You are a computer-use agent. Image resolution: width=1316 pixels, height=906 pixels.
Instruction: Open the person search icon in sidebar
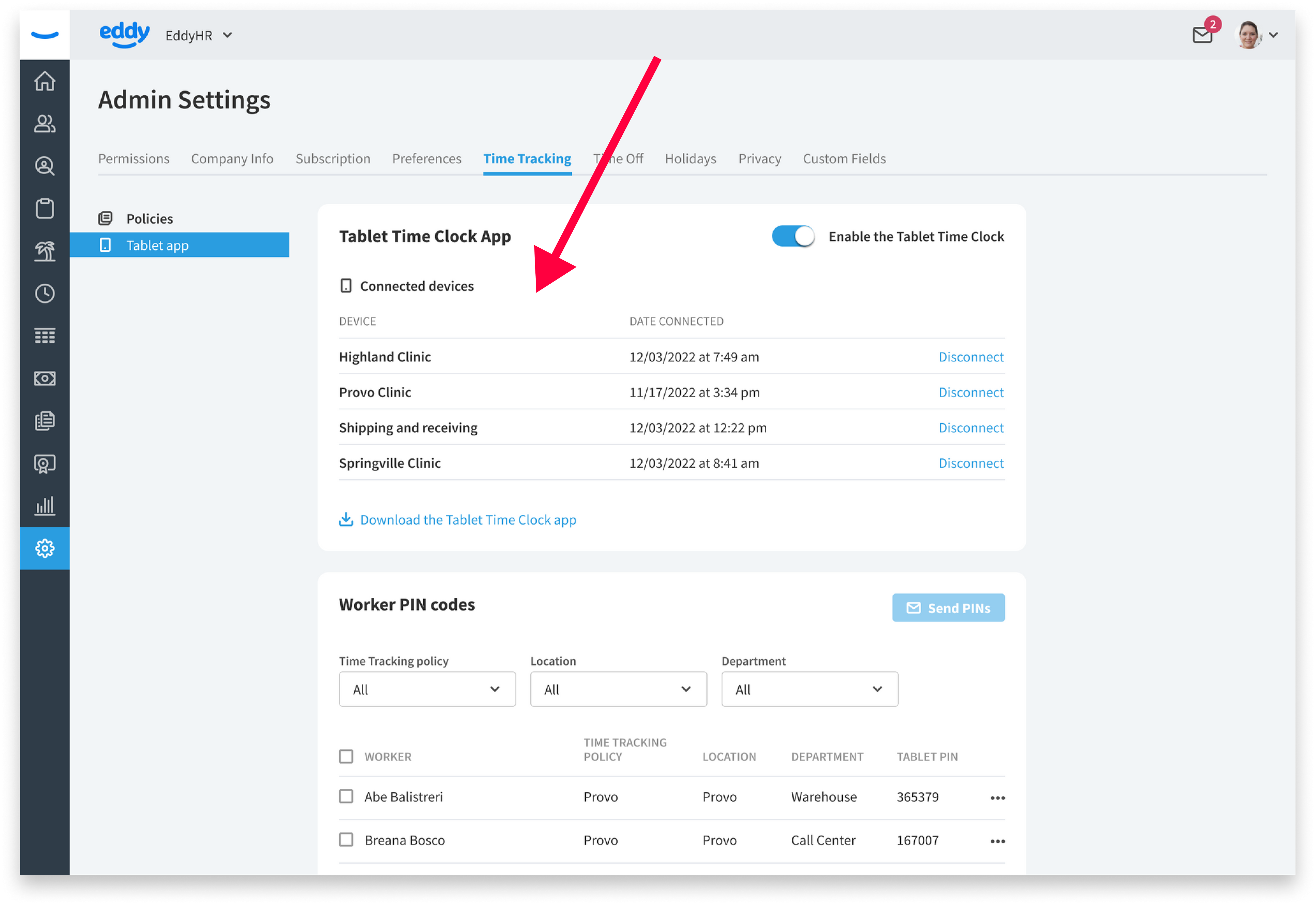[45, 166]
